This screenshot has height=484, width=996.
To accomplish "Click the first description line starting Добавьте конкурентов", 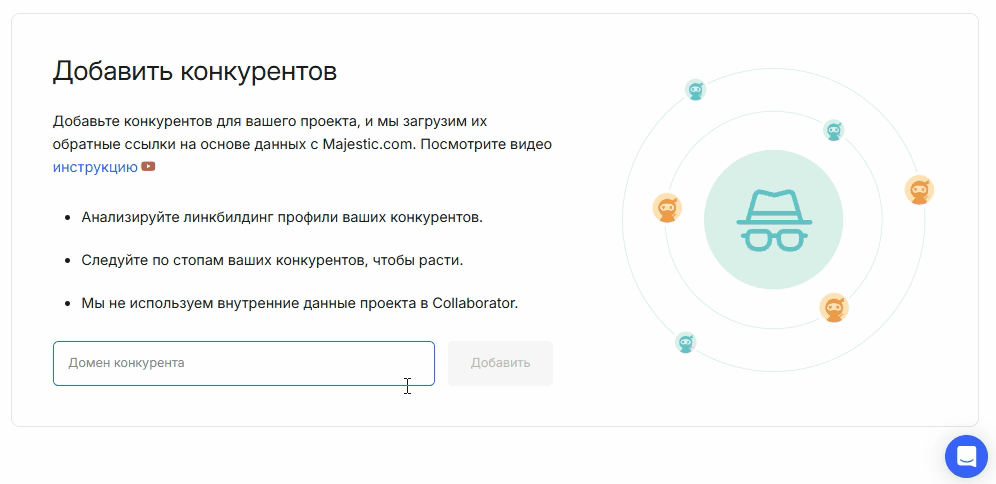I will pyautogui.click(x=269, y=121).
